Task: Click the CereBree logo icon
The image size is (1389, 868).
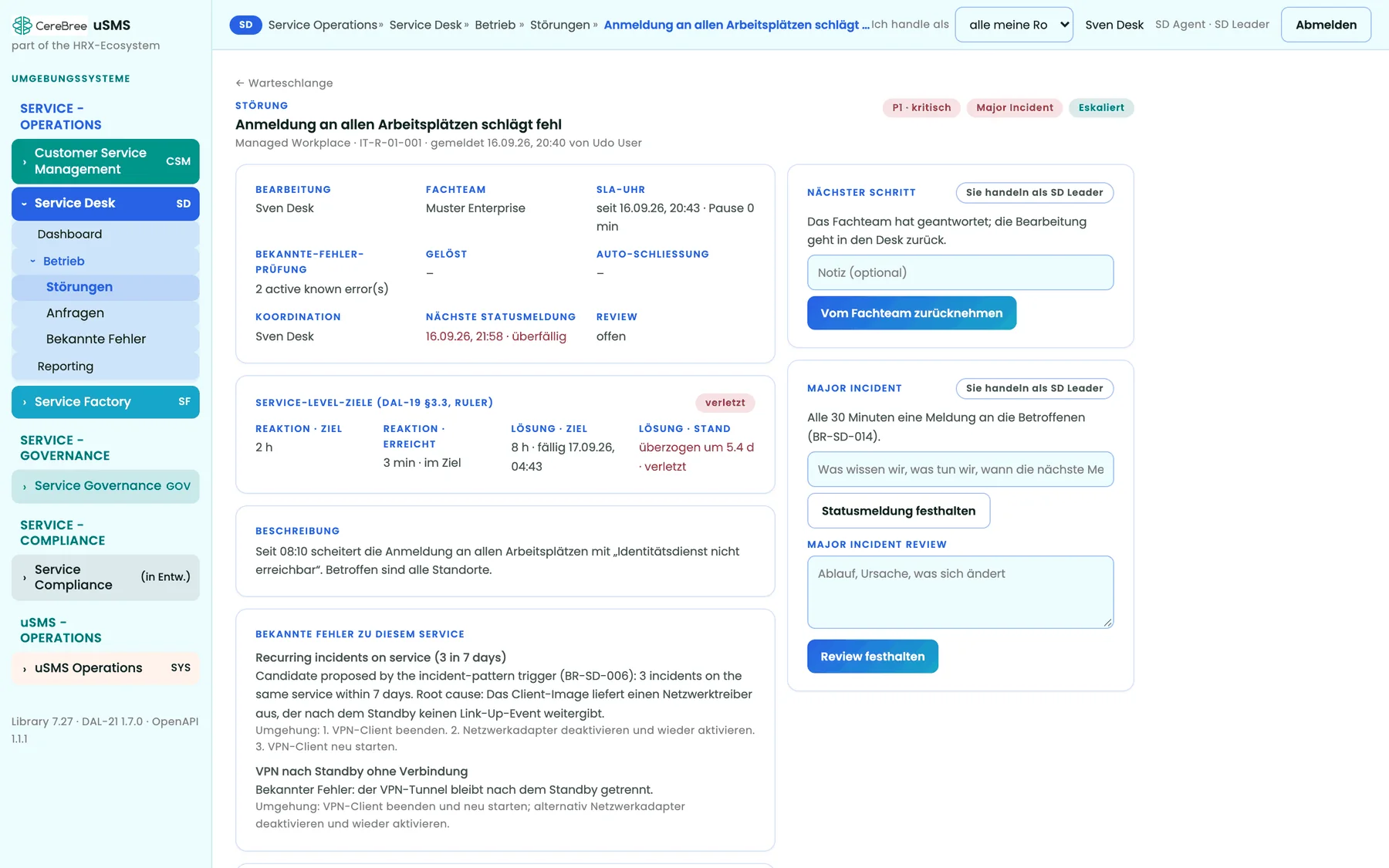Action: pos(22,25)
